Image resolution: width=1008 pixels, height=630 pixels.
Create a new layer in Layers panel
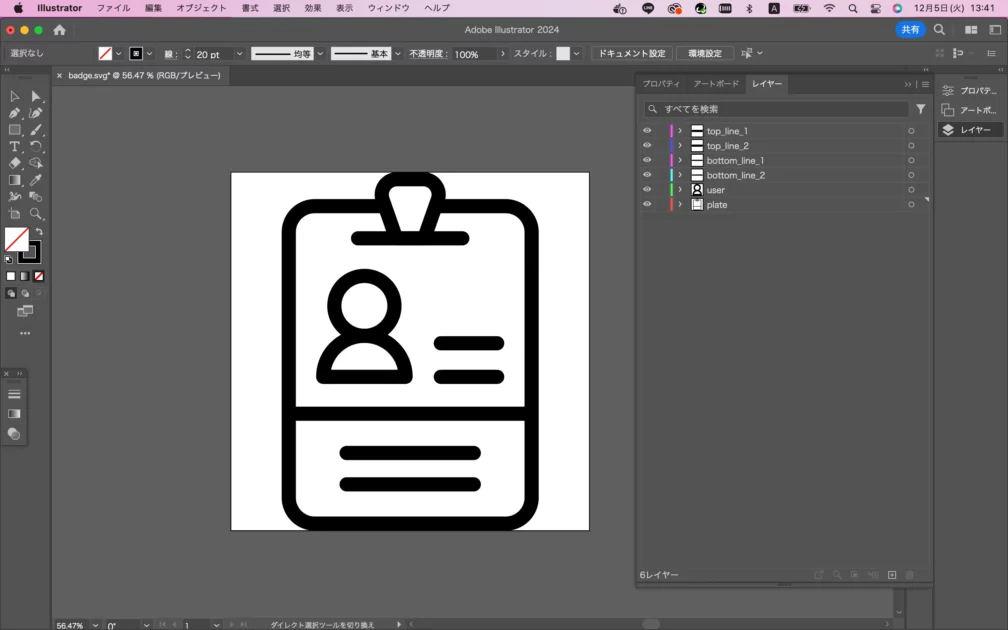coord(892,575)
